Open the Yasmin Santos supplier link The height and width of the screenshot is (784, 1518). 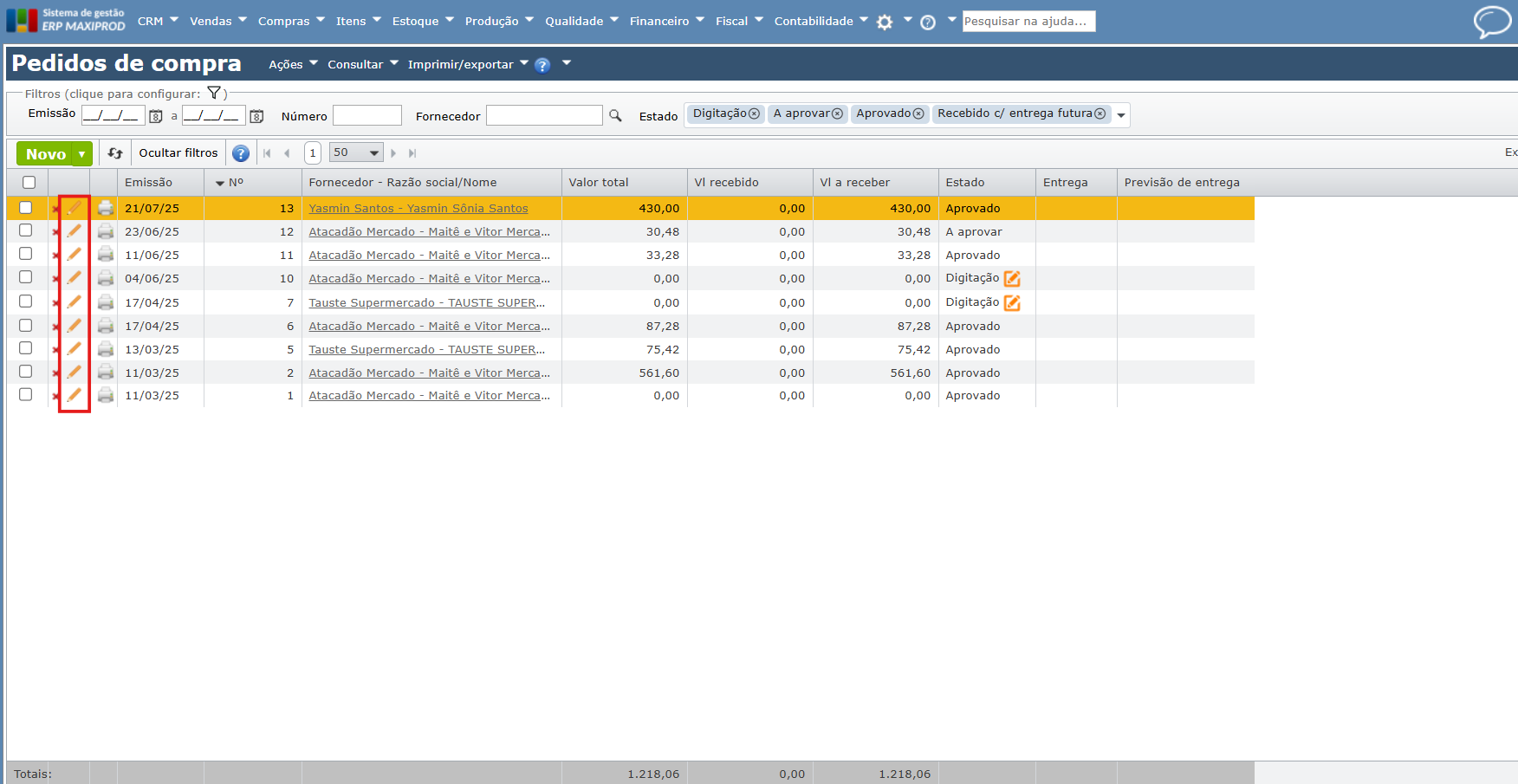click(418, 208)
